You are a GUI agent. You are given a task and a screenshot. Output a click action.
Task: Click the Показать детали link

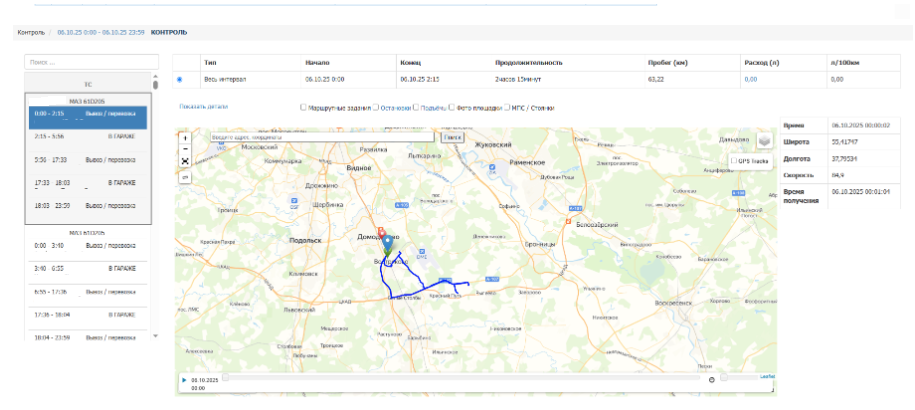tap(203, 106)
